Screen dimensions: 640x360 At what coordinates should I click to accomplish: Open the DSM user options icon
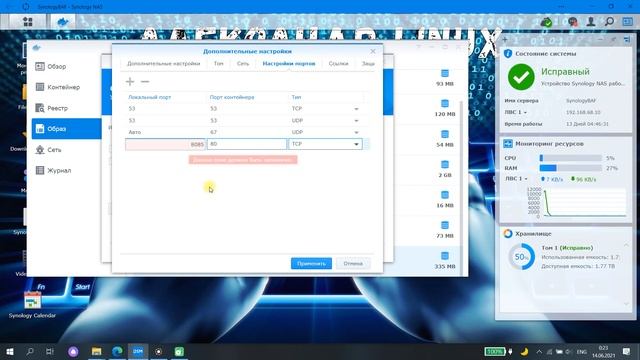591,22
